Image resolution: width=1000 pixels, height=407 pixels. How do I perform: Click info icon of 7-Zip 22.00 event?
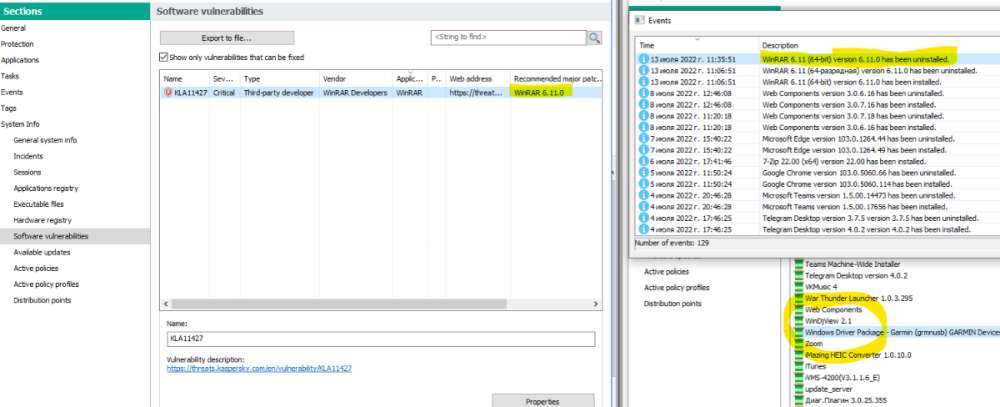[644, 161]
